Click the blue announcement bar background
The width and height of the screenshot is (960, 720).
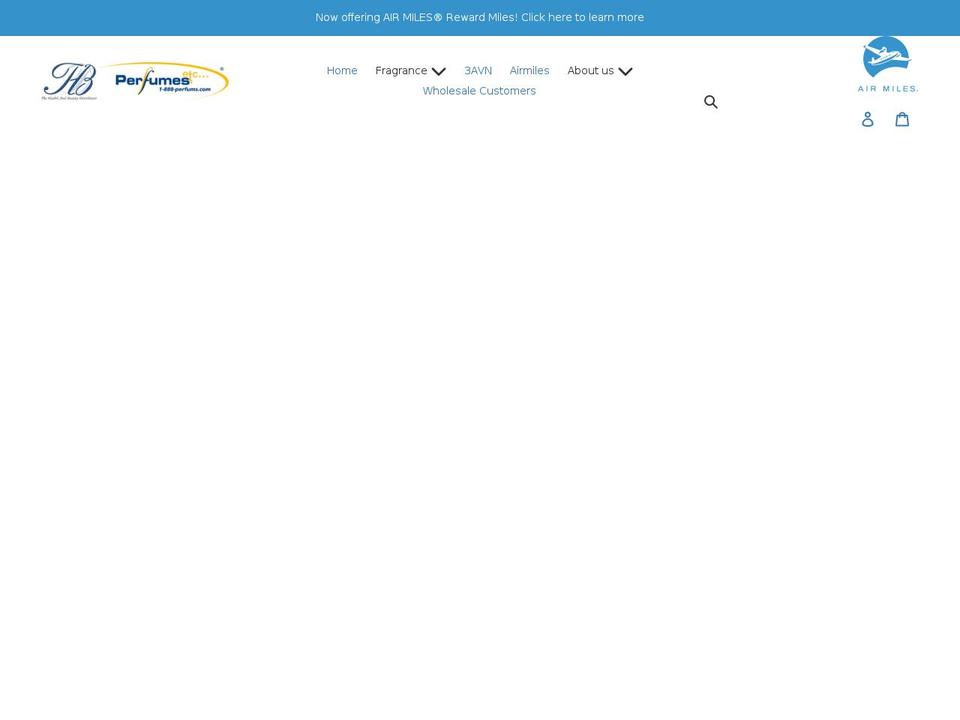[150, 18]
